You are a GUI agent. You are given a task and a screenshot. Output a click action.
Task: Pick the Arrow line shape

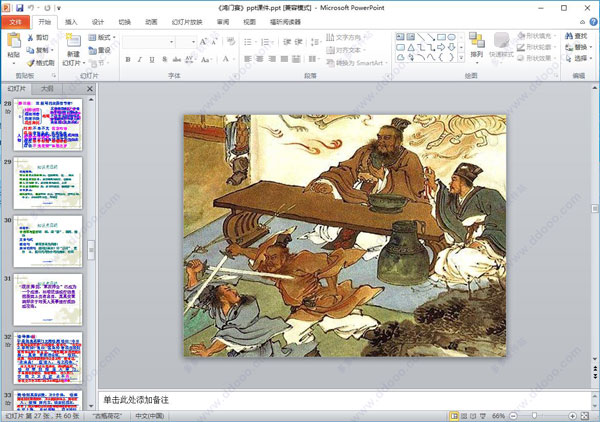click(431, 37)
